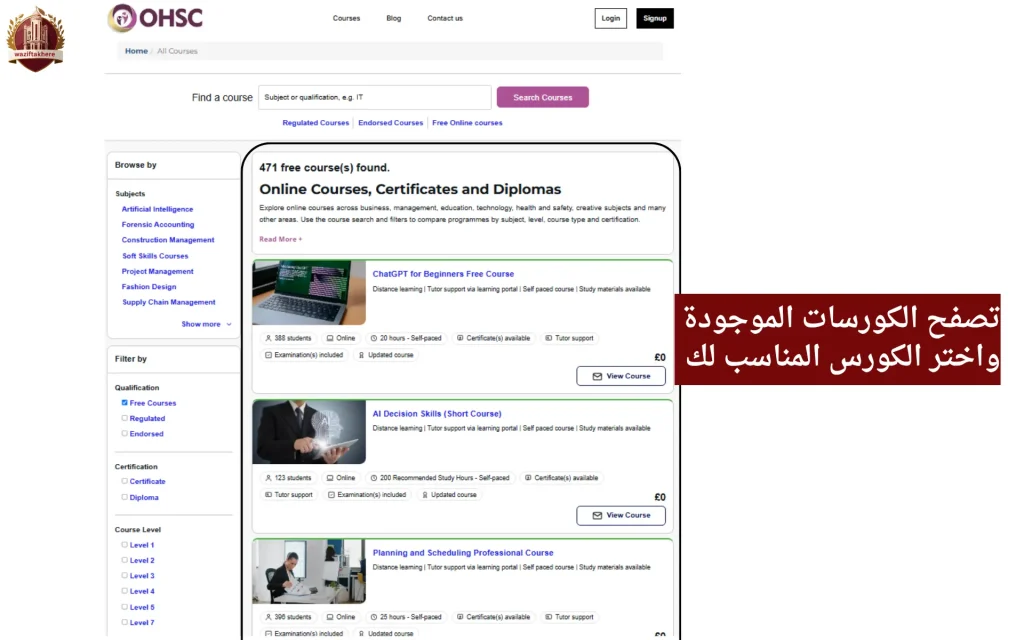This screenshot has height=640, width=1024.
Task: Check the Level 7 checkbox
Action: pyautogui.click(x=124, y=622)
